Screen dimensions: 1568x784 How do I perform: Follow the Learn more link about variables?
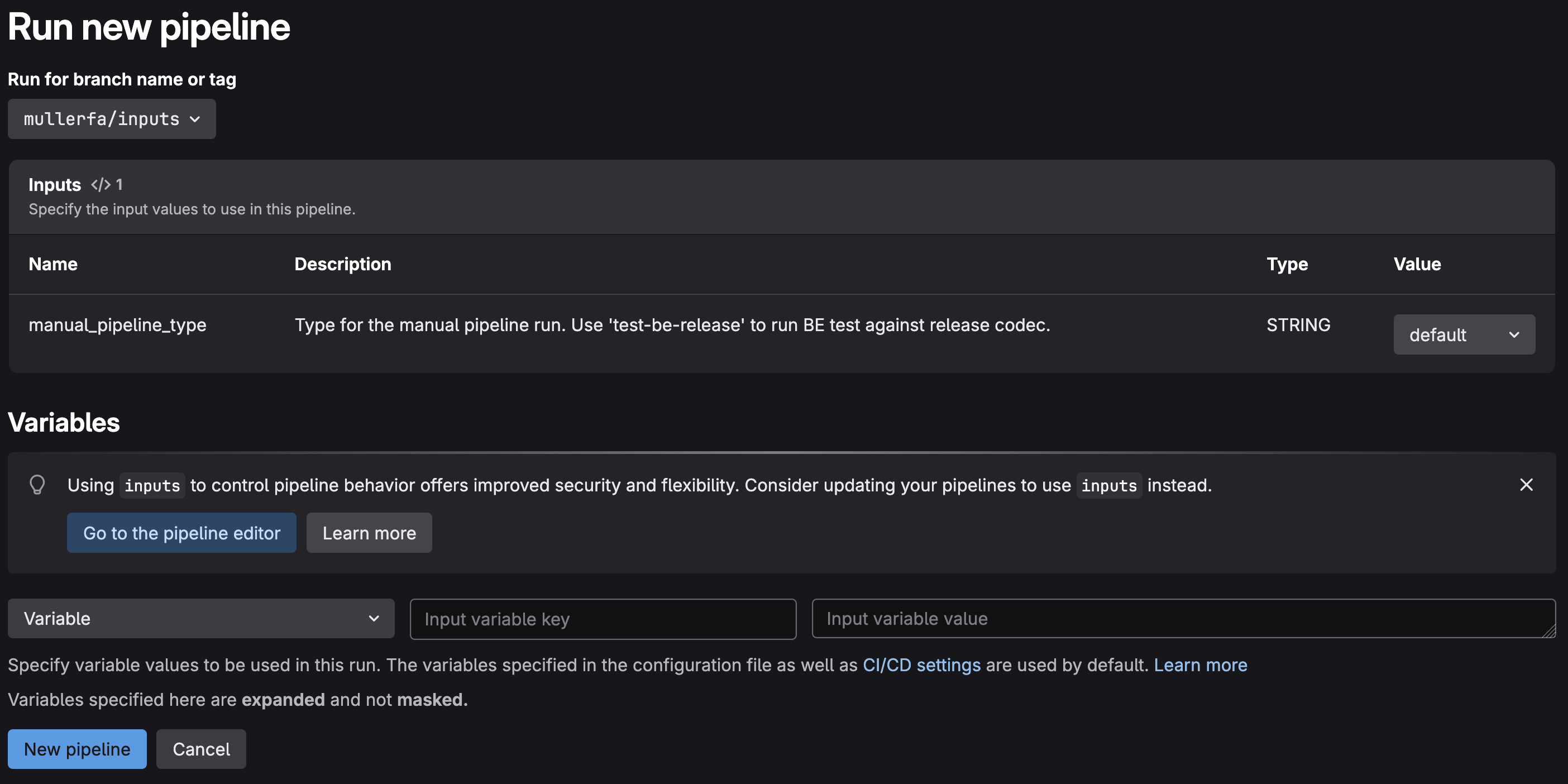pos(1201,665)
